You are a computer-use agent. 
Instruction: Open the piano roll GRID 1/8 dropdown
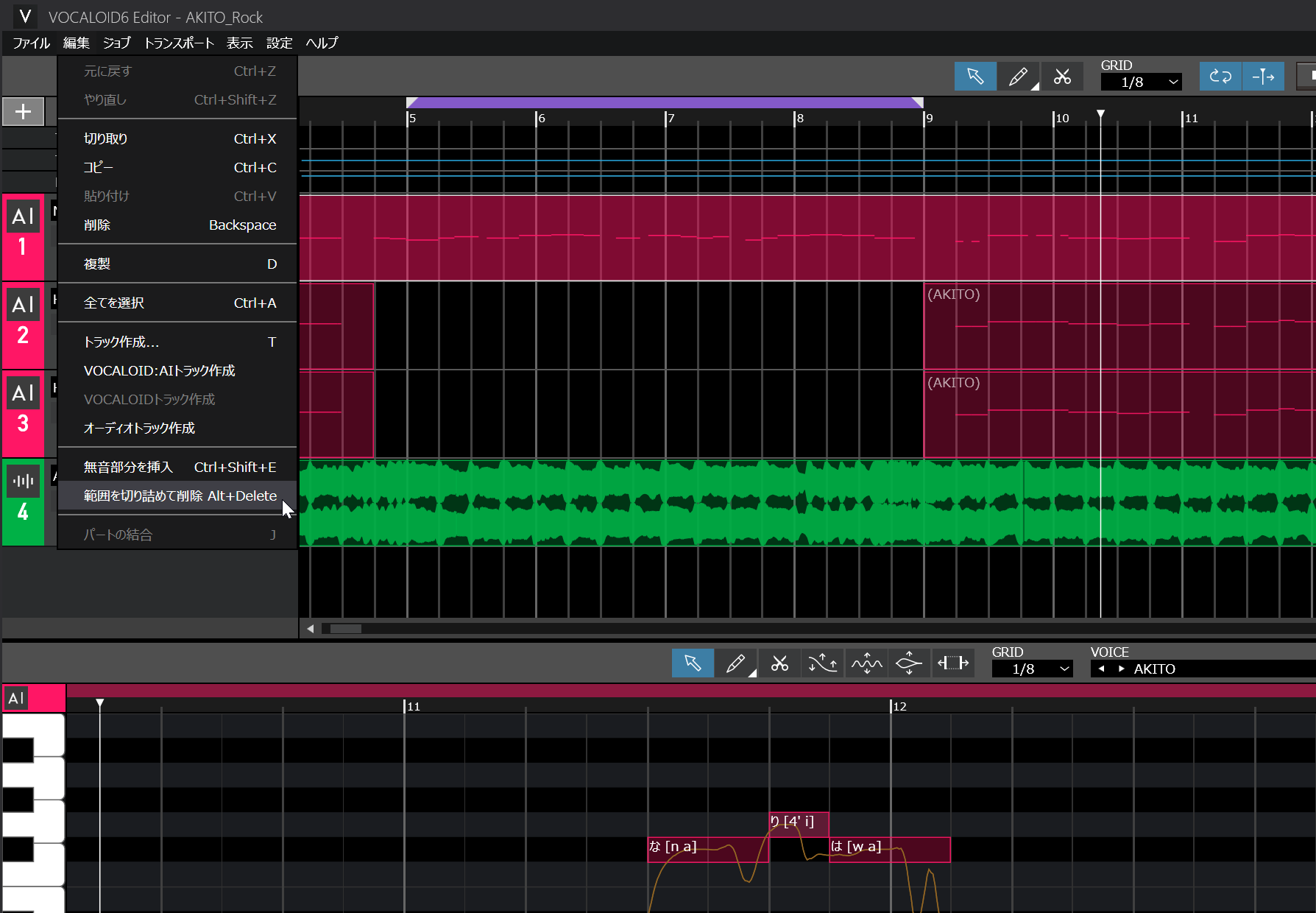click(x=1032, y=669)
